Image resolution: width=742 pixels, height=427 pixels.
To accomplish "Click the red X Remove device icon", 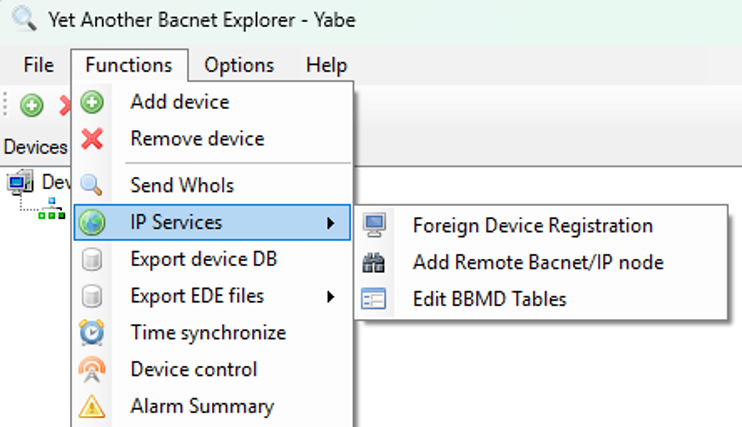I will coord(92,139).
